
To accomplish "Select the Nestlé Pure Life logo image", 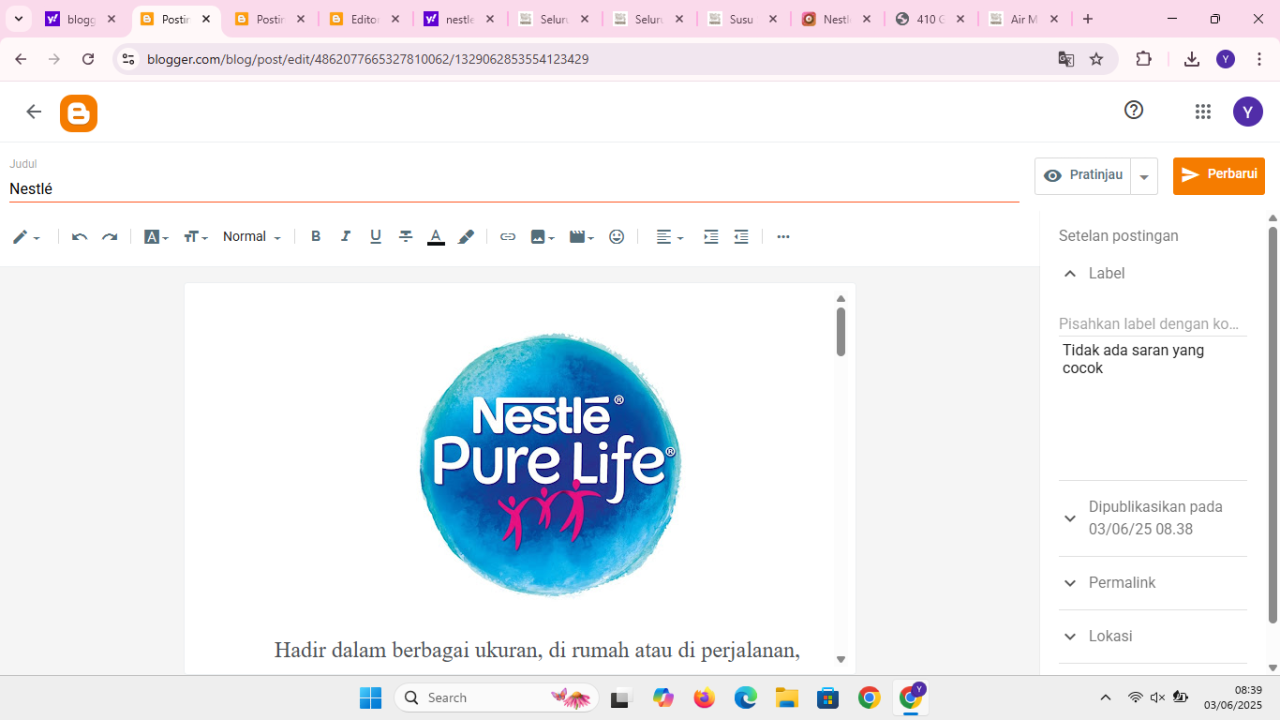I will (549, 464).
